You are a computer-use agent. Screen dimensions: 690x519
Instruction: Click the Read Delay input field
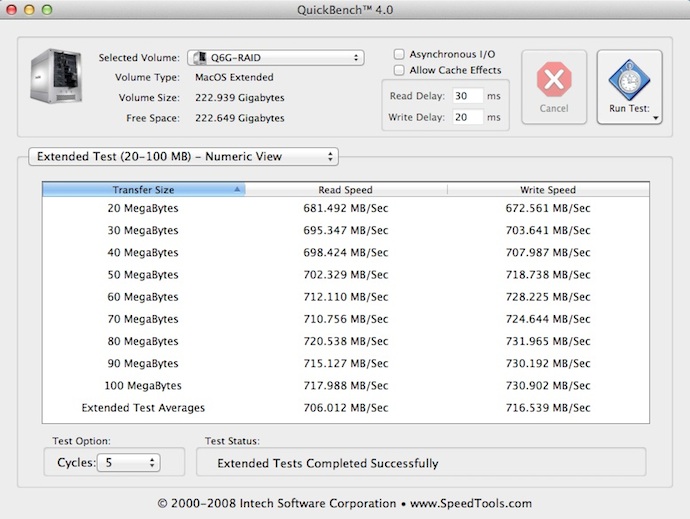click(x=467, y=96)
